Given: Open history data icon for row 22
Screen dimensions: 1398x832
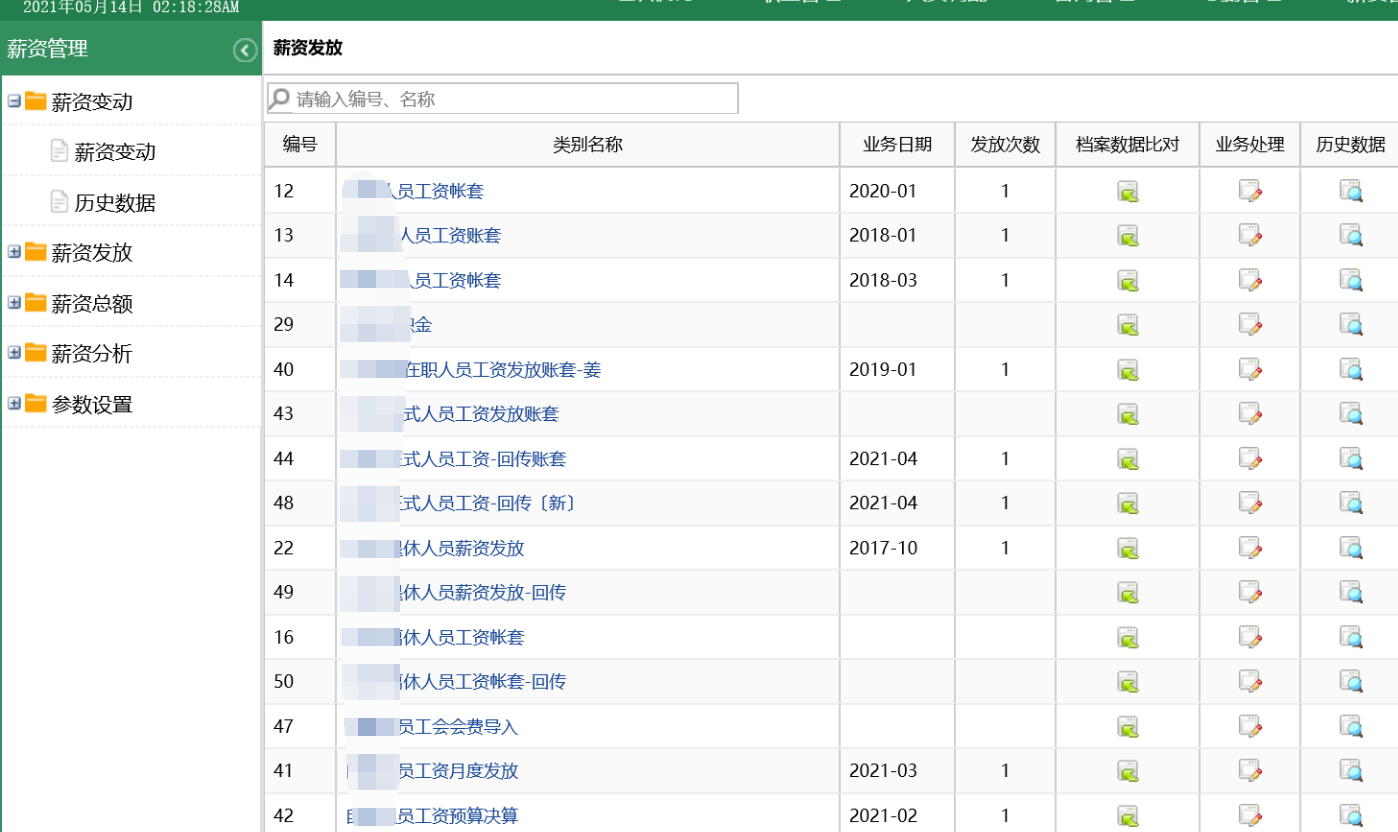Looking at the screenshot, I should pos(1351,548).
